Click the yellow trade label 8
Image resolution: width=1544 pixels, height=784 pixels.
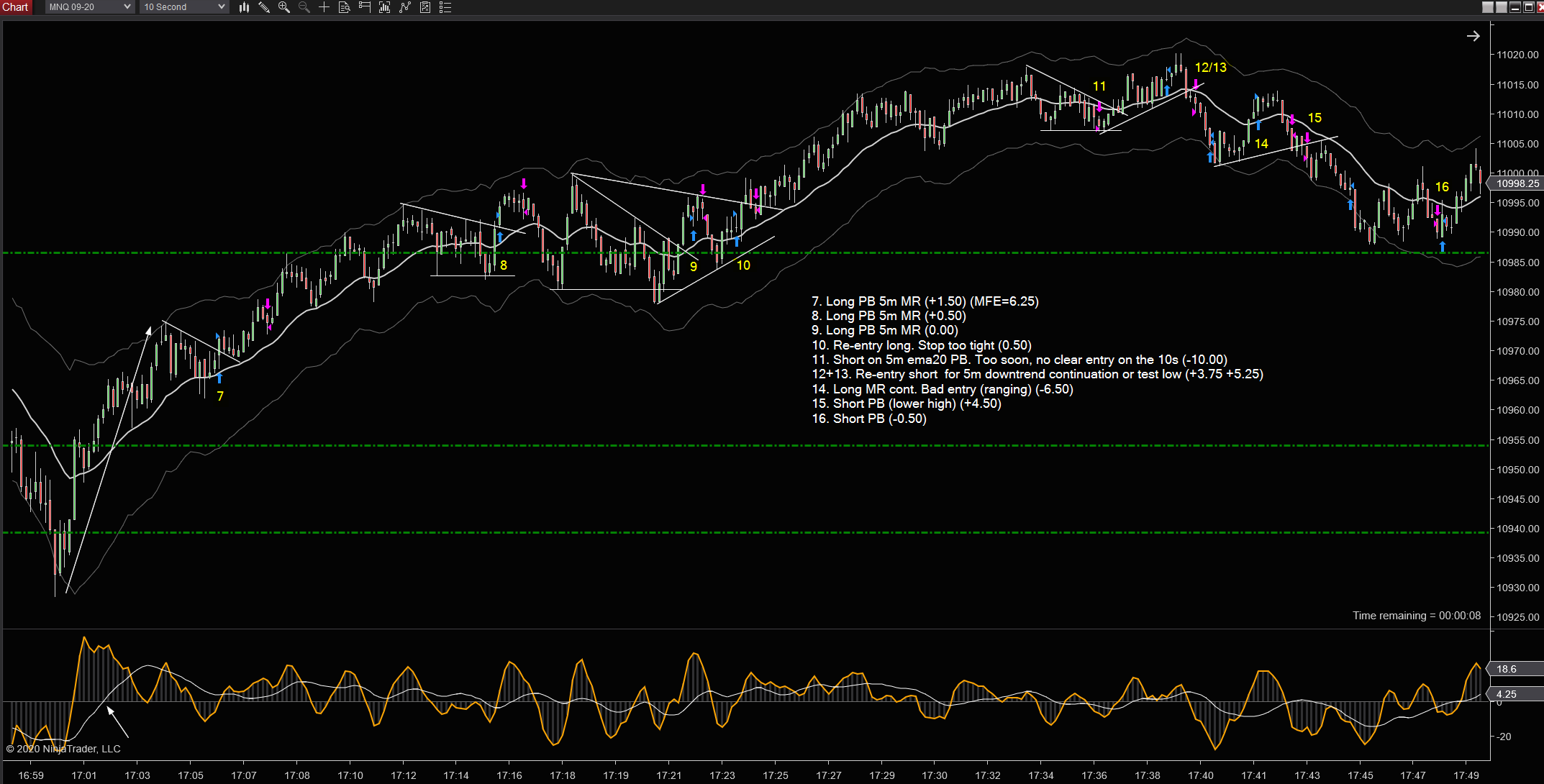504,265
